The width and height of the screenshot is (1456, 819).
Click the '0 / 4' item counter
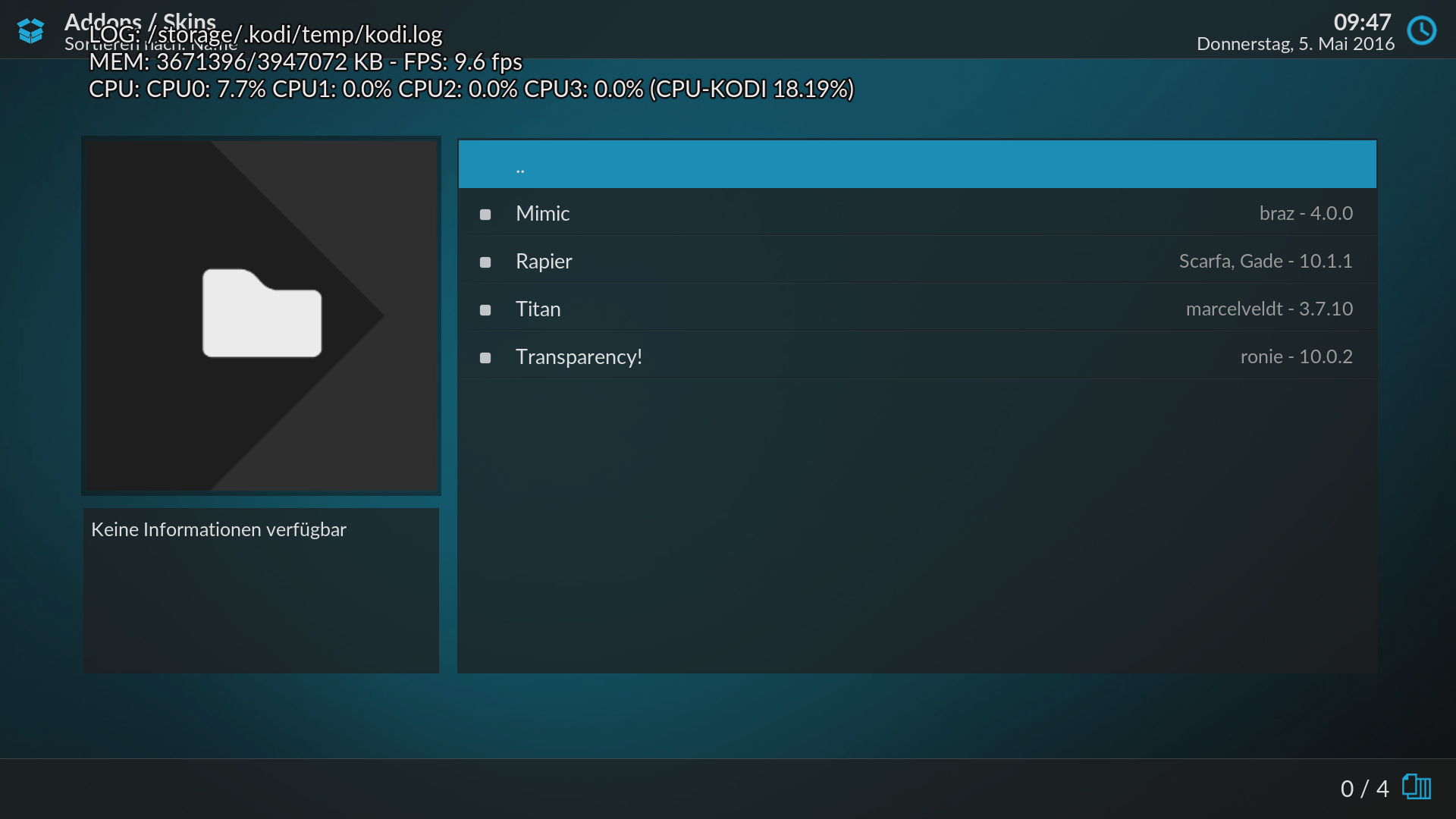[x=1364, y=789]
